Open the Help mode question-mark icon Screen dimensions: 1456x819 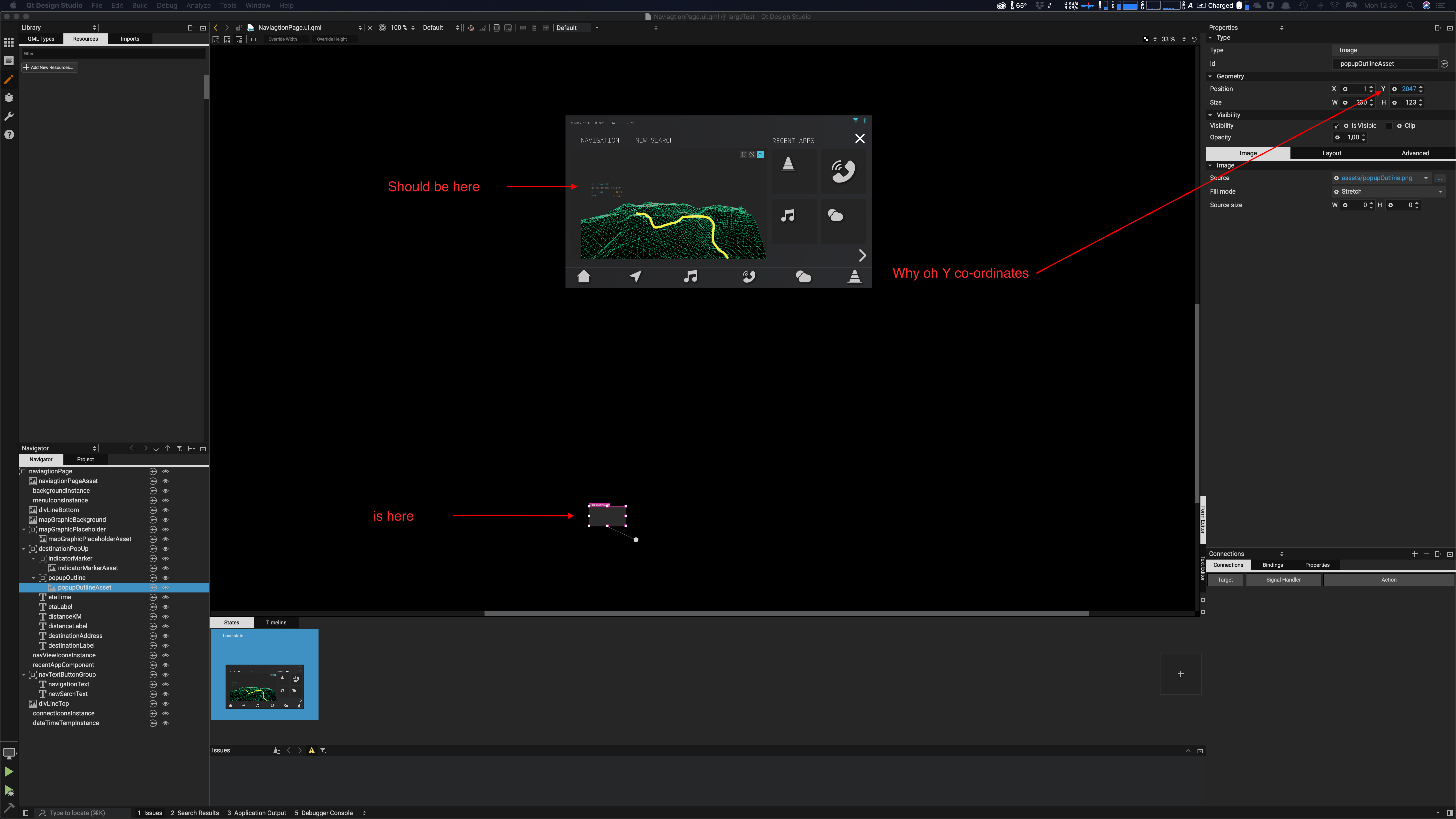[9, 135]
